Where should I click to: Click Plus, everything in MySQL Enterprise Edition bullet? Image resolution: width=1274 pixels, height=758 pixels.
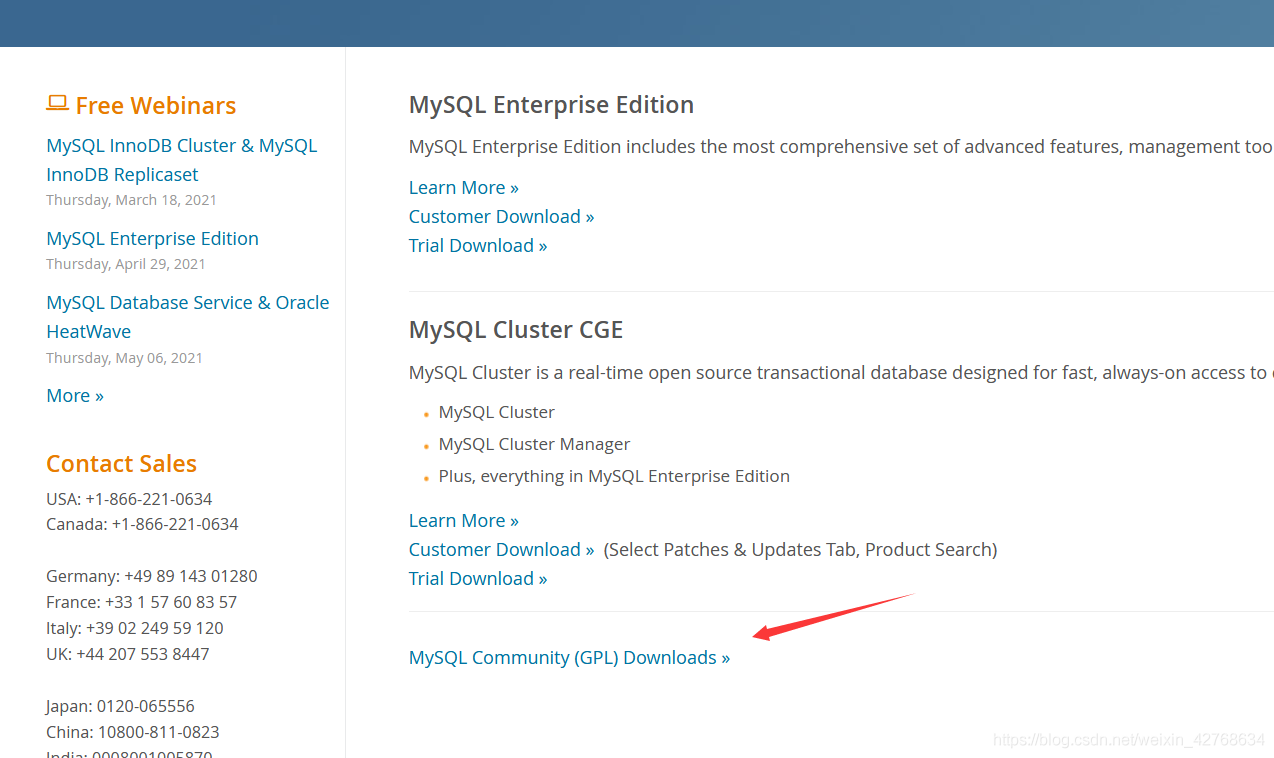pos(614,476)
